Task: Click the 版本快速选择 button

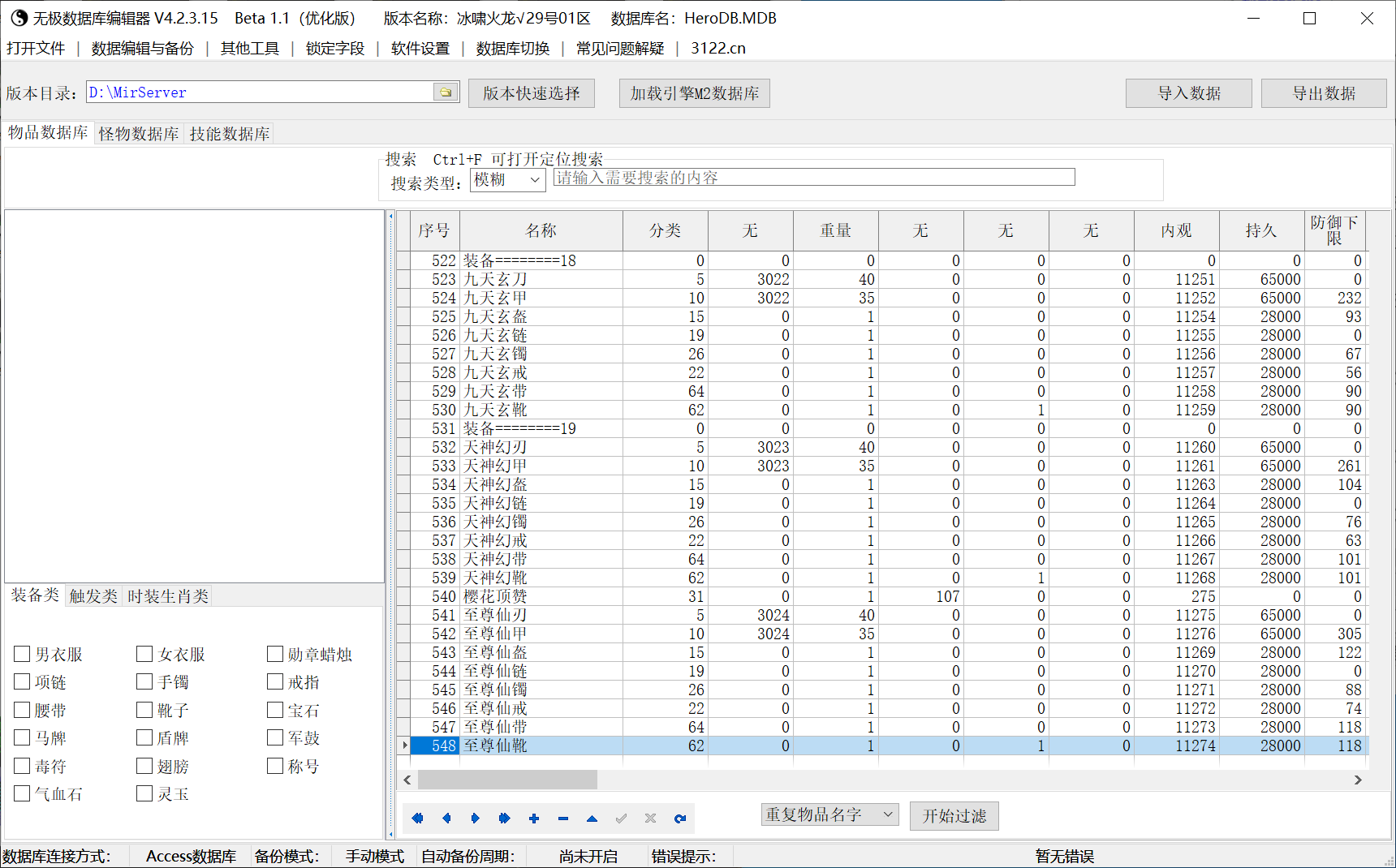Action: point(532,93)
